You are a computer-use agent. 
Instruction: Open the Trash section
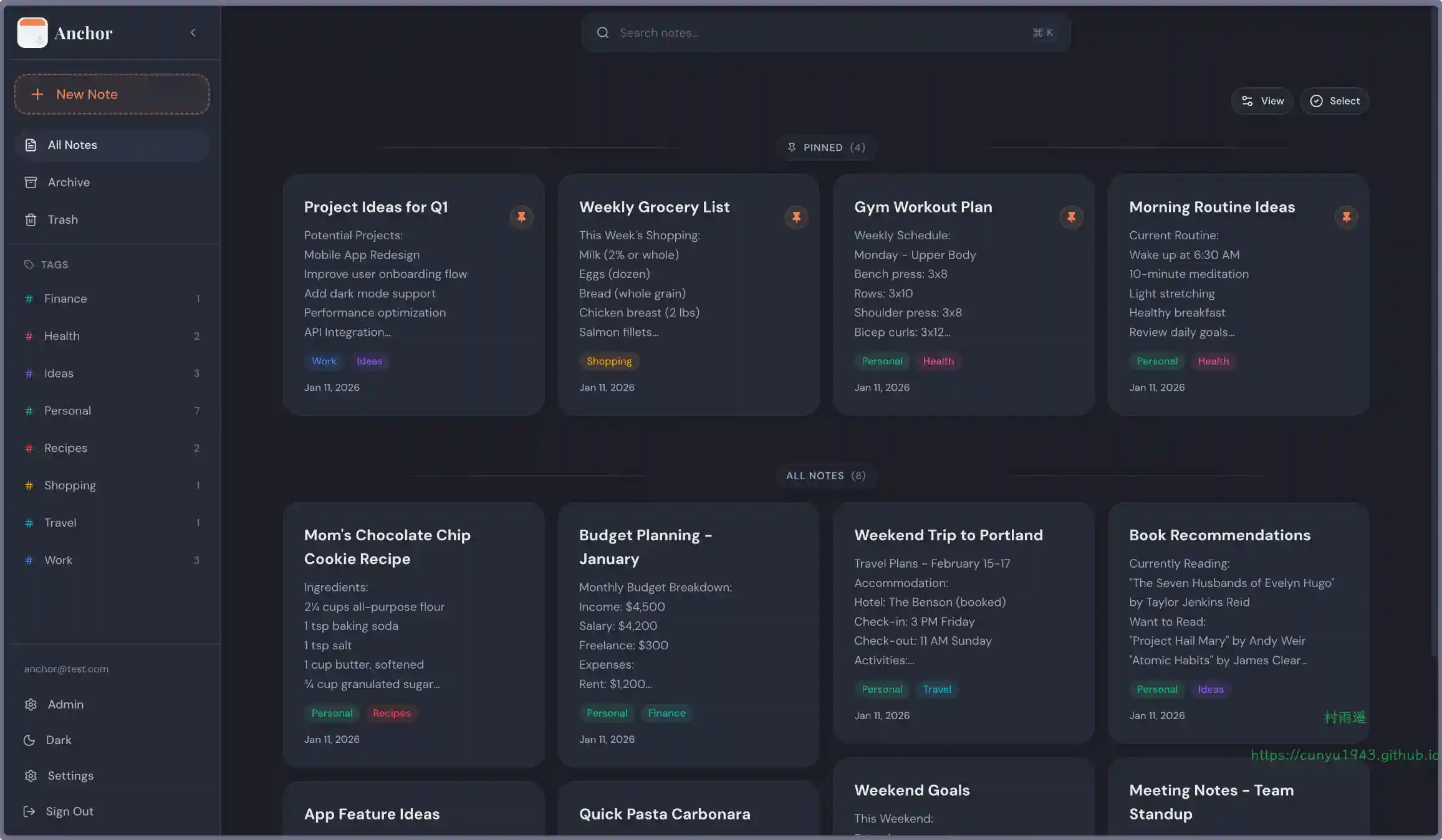(x=62, y=219)
